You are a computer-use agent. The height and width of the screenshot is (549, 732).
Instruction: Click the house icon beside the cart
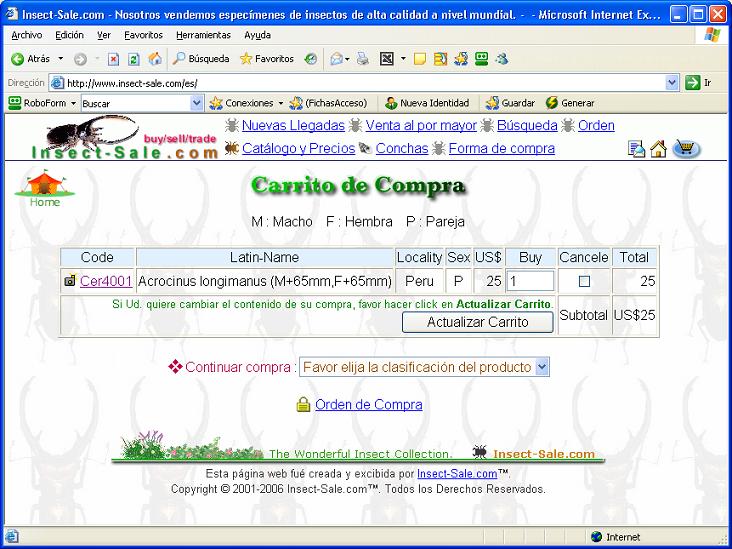[x=658, y=149]
